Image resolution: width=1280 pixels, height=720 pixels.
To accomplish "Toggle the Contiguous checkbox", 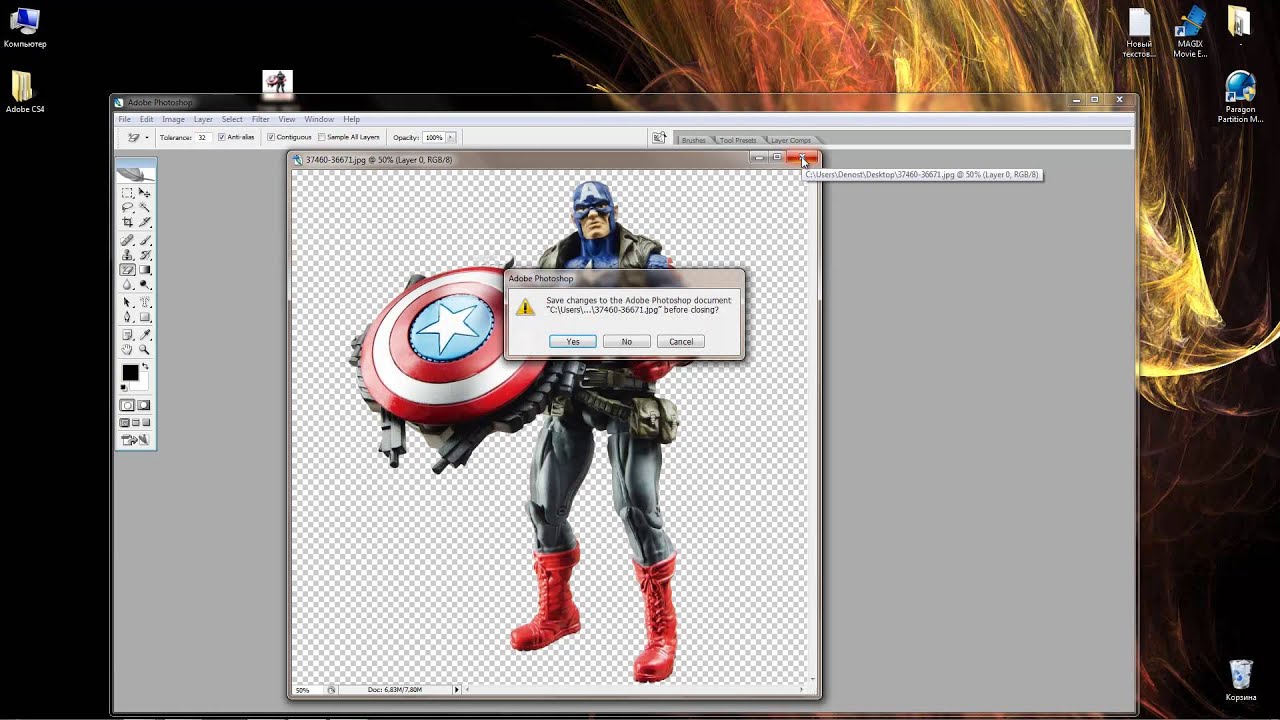I will coord(271,137).
